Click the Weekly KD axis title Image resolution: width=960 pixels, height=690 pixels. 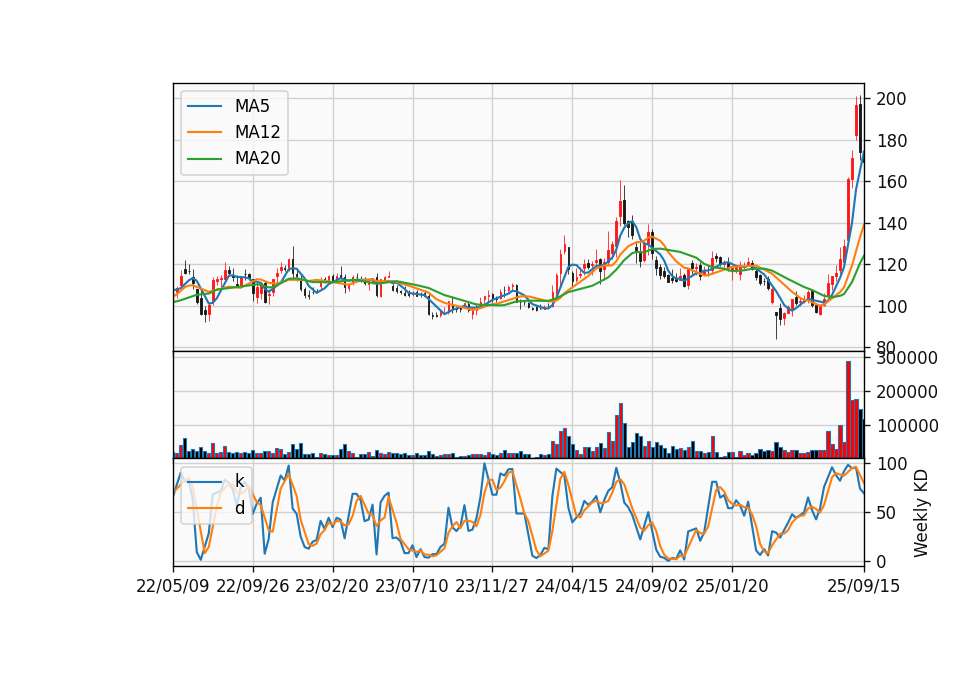921,513
